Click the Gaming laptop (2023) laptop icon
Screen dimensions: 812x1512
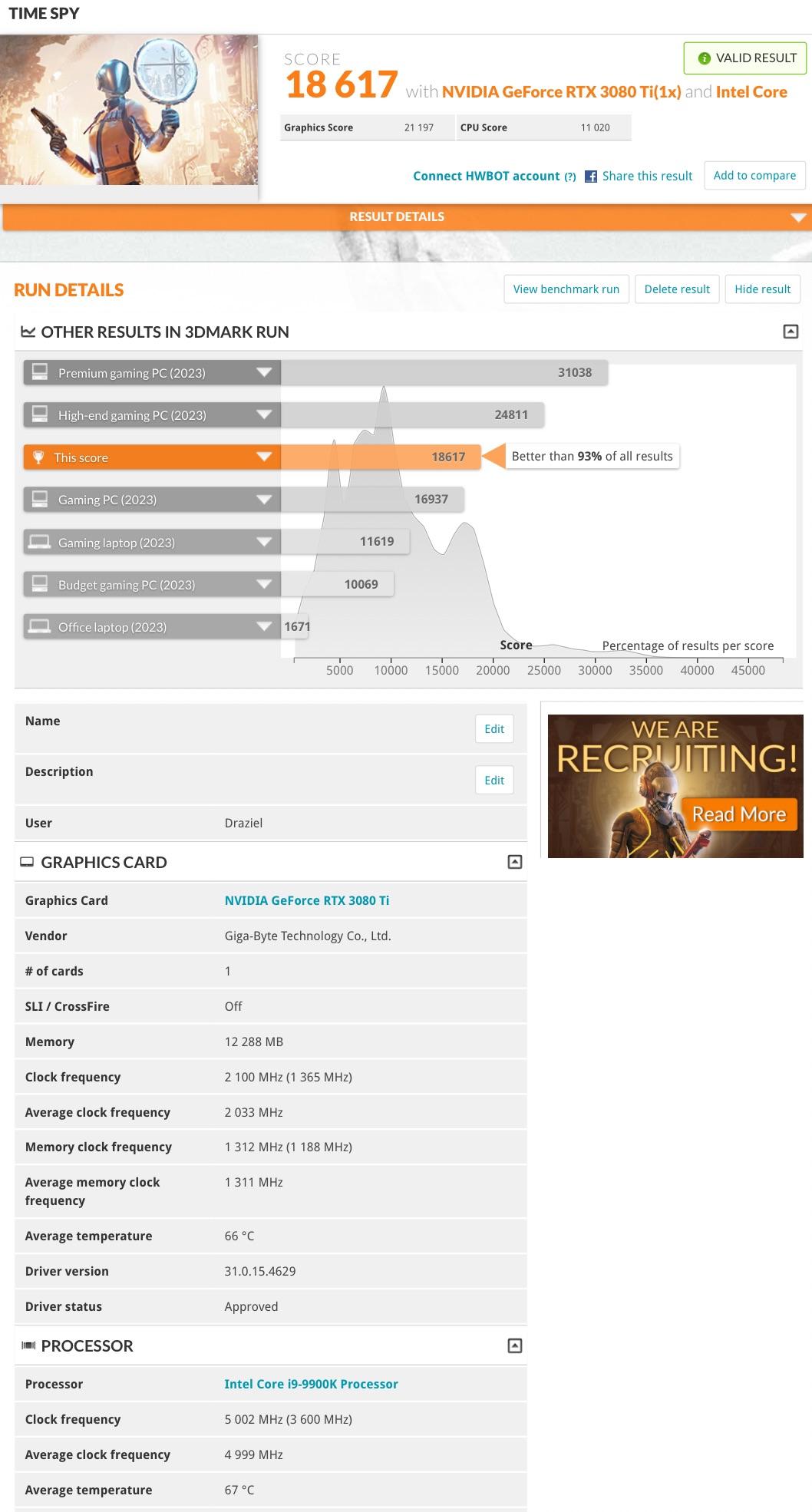pos(39,542)
